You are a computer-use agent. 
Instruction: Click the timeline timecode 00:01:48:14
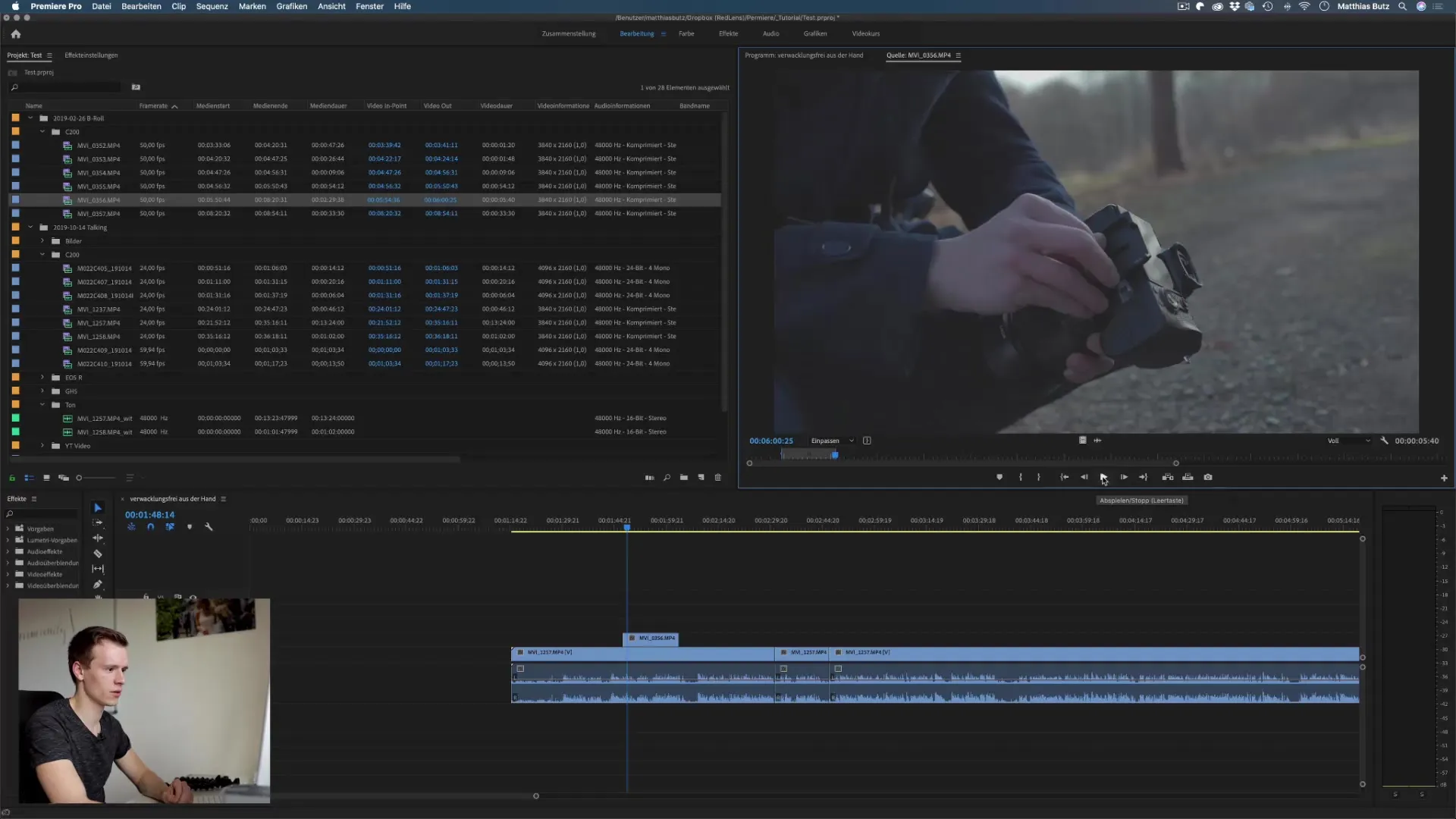tap(149, 515)
